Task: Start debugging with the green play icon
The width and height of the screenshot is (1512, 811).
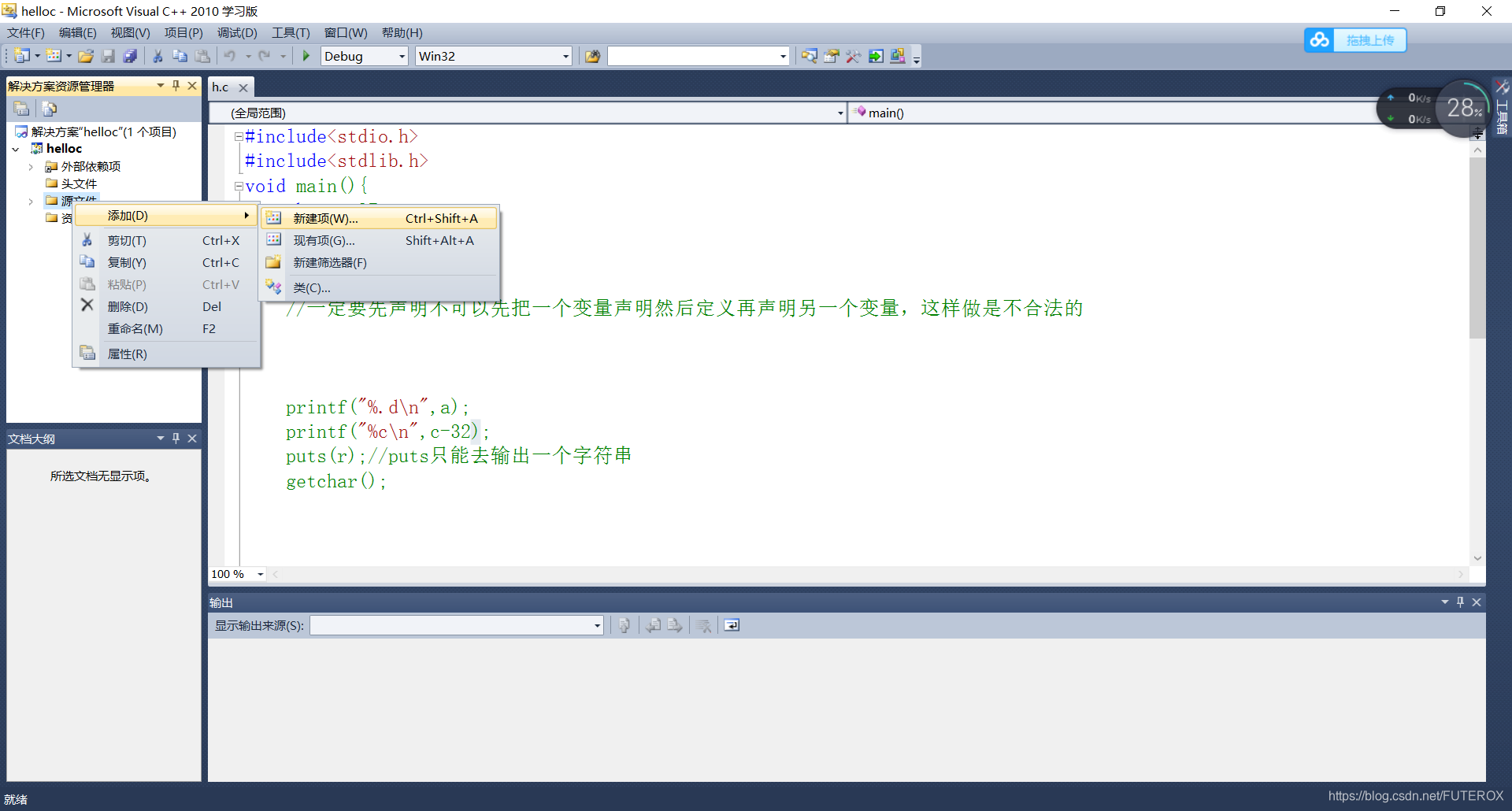Action: click(306, 56)
